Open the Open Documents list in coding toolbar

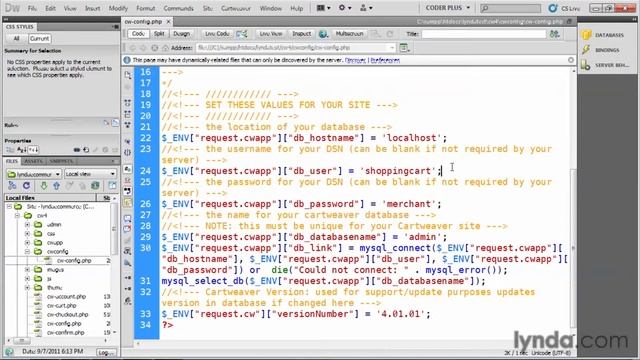click(128, 76)
